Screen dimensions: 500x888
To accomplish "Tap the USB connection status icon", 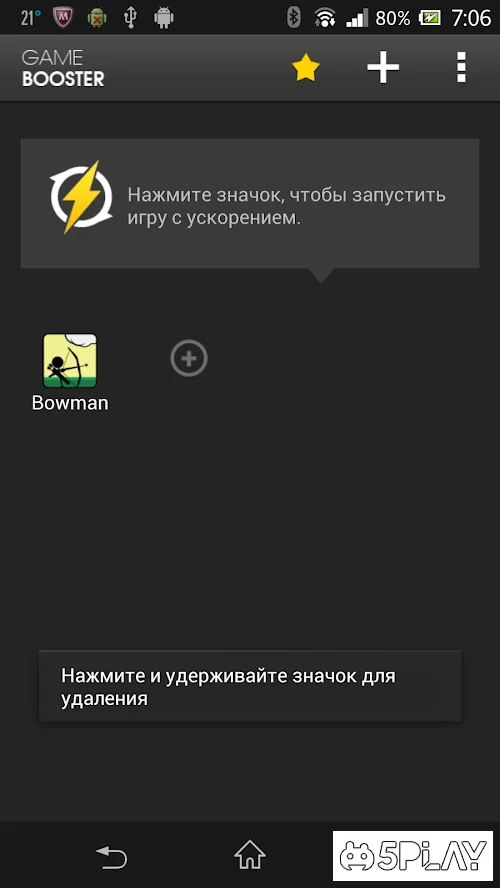I will coord(130,18).
